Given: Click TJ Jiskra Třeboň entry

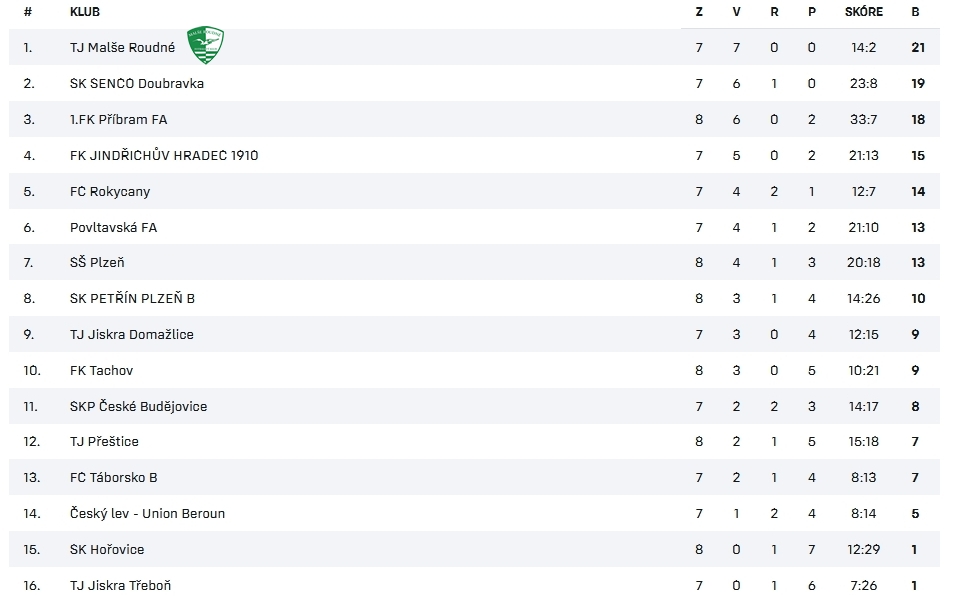Looking at the screenshot, I should click(120, 586).
